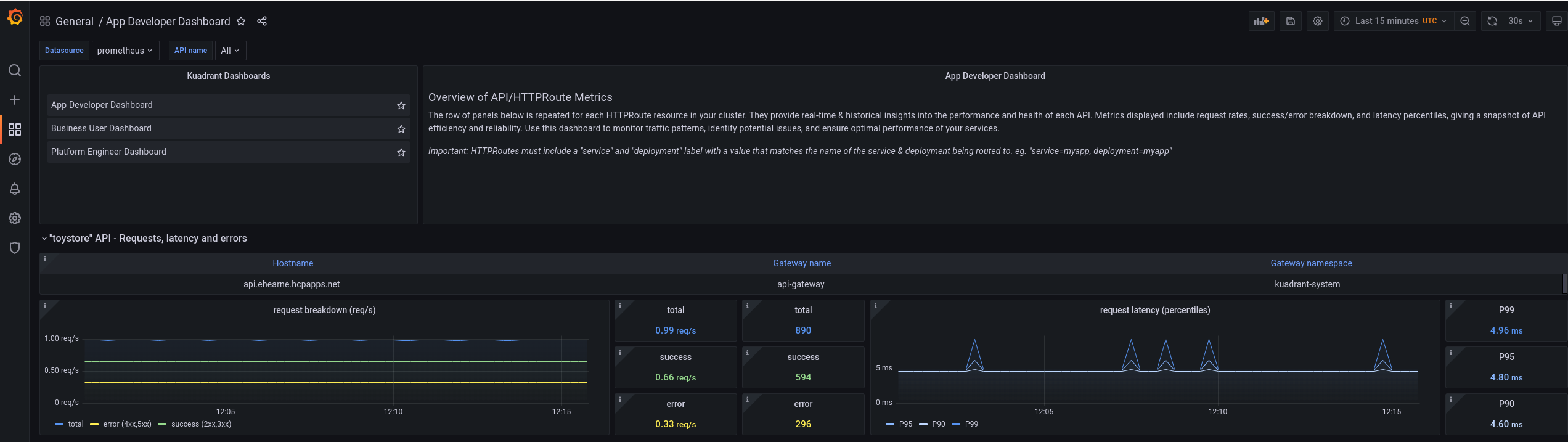Click the Hostname column header
The width and height of the screenshot is (1568, 442).
[293, 263]
